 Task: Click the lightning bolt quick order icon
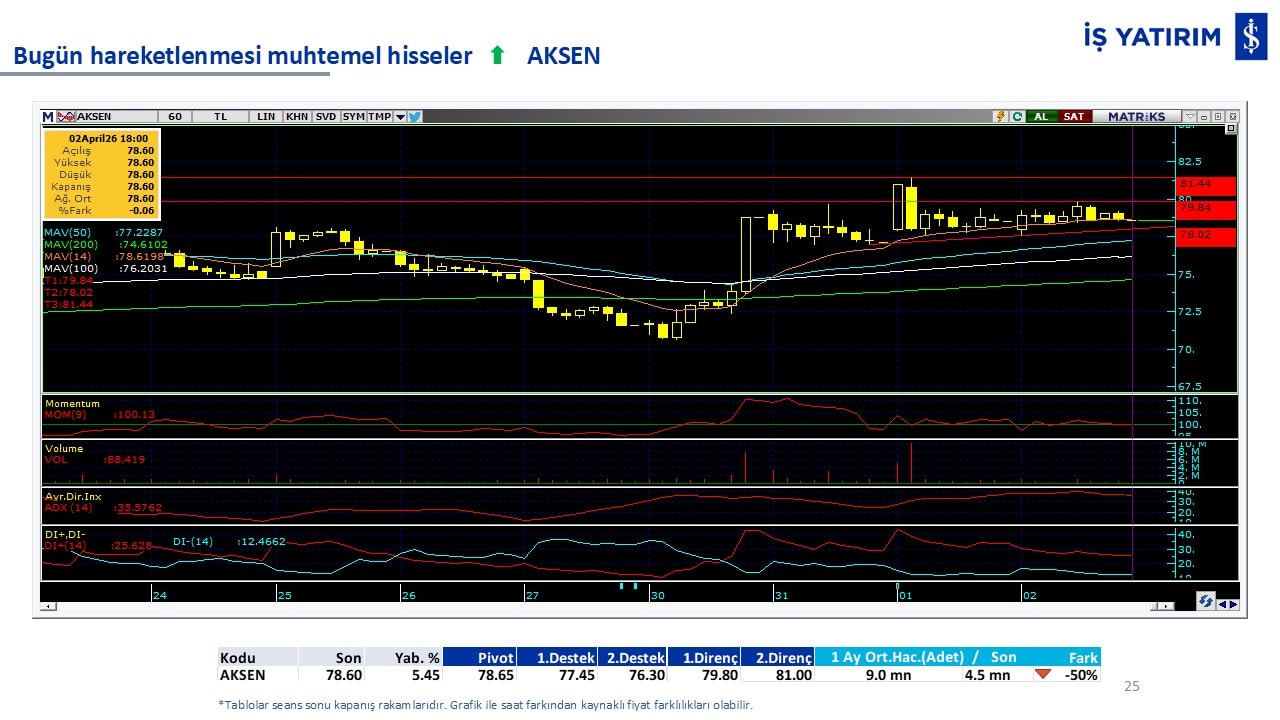click(x=1000, y=117)
